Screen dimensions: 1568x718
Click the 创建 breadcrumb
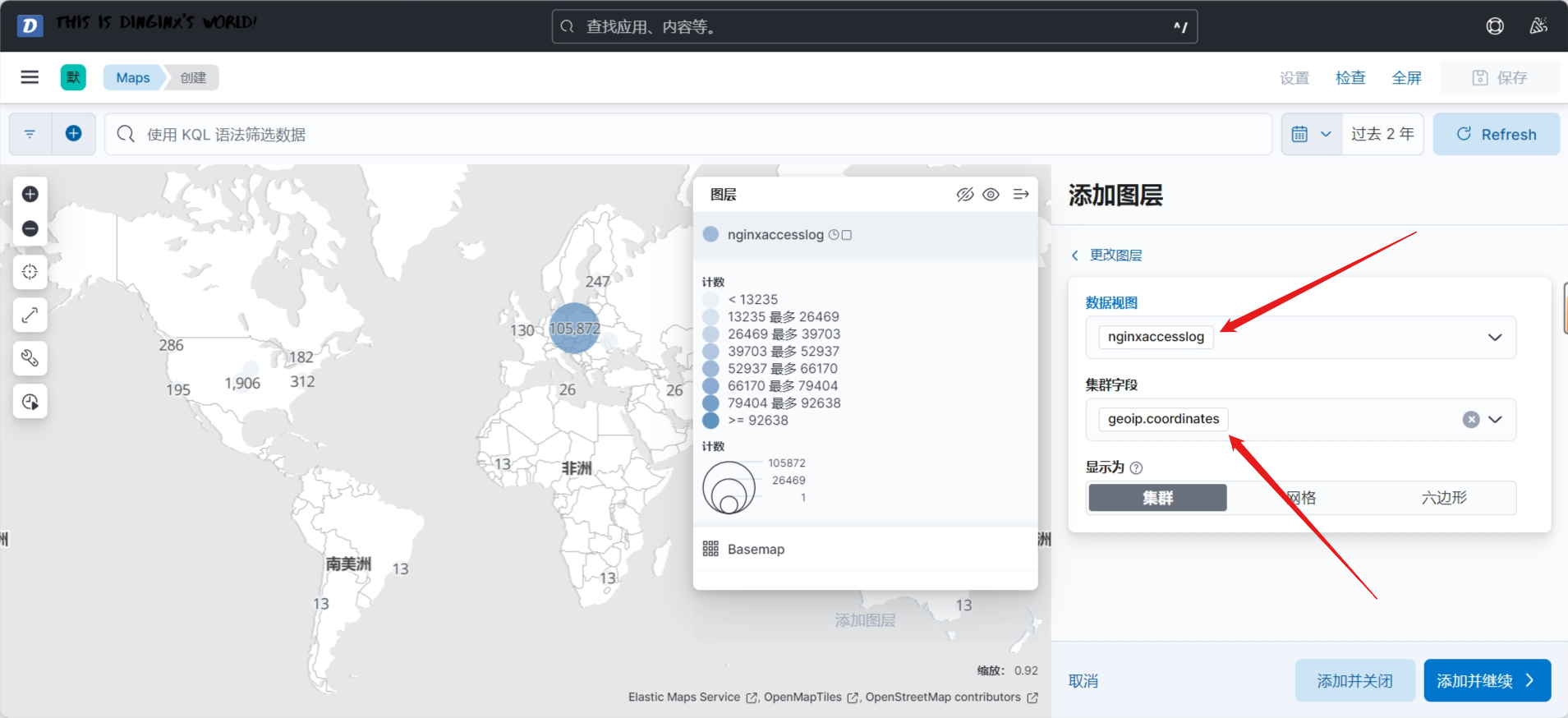(193, 77)
